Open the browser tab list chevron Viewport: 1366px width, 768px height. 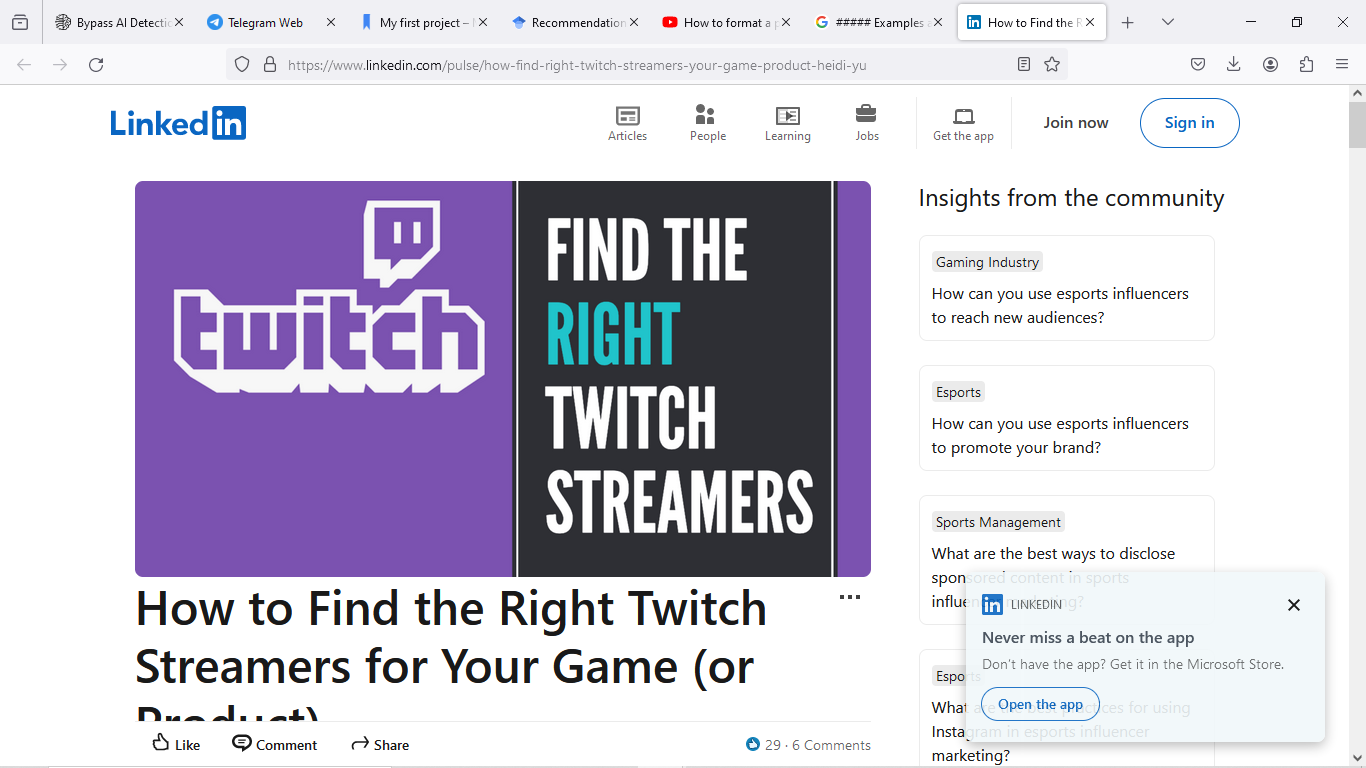(x=1168, y=21)
